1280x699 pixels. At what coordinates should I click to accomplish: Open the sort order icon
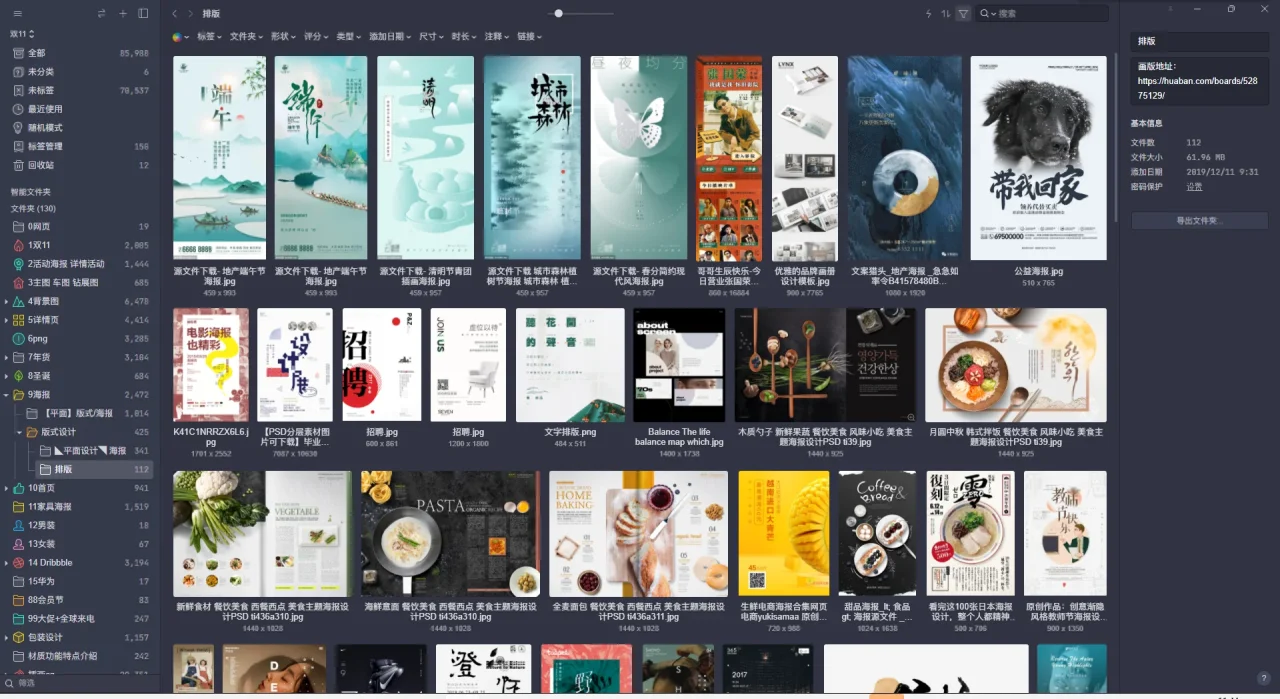pyautogui.click(x=945, y=14)
